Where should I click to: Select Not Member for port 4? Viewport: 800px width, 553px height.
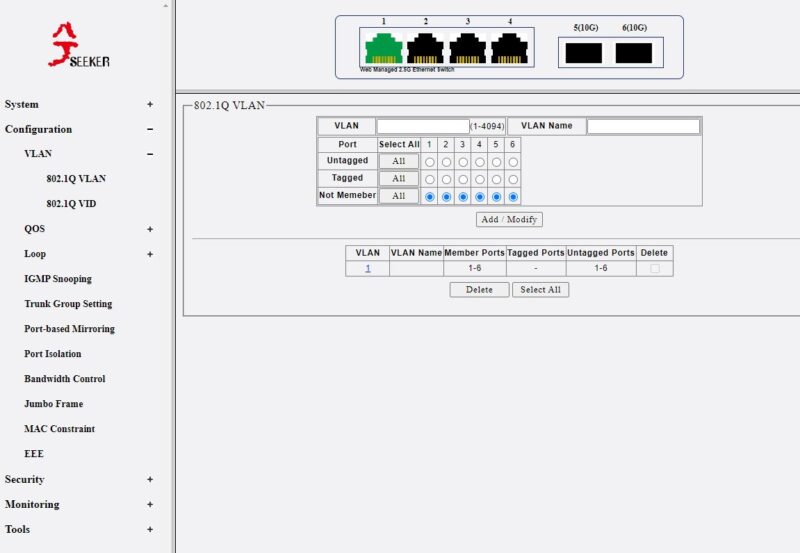coord(480,197)
